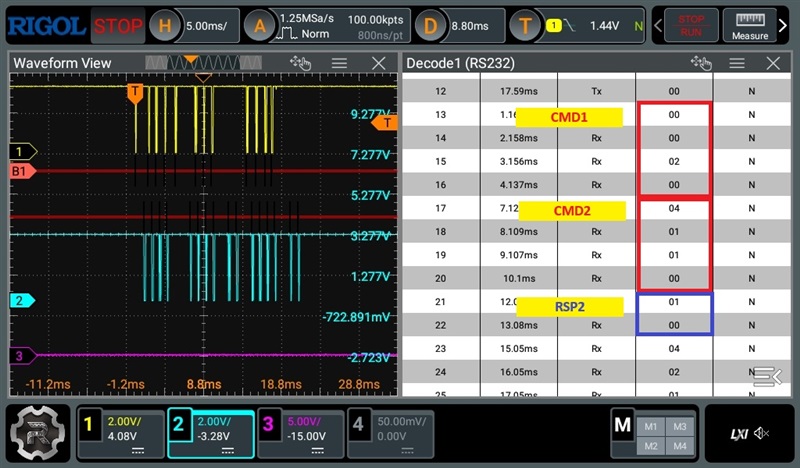Select channel 3 magenta ground marker

[x=23, y=356]
